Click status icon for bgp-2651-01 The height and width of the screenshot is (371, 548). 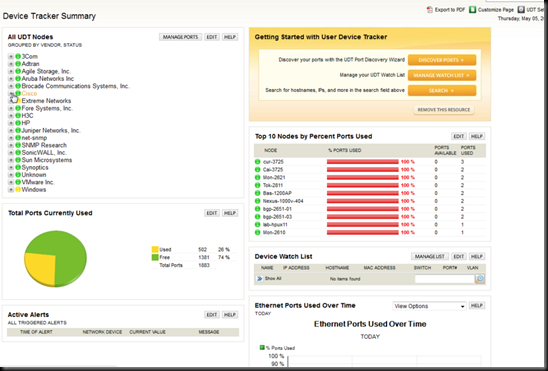point(258,209)
